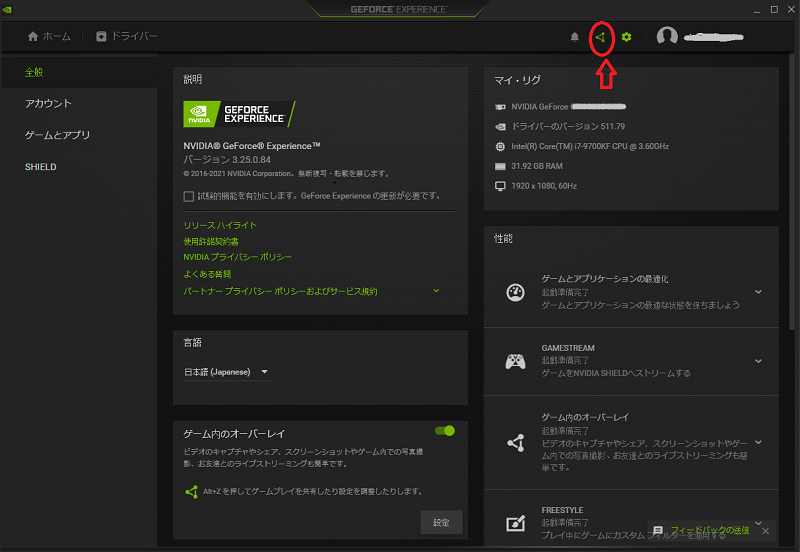The height and width of the screenshot is (552, 800).
Task: Click the 31.92 GB RAM text
Action: click(537, 166)
